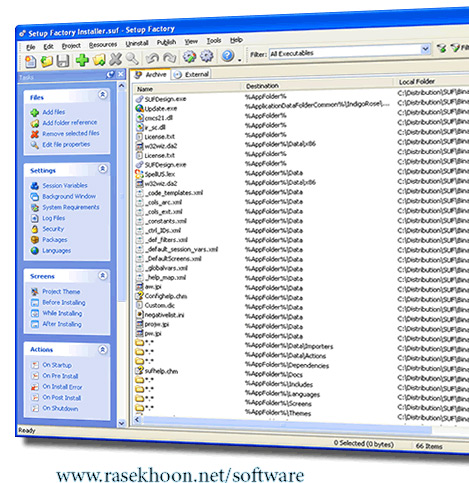The width and height of the screenshot is (469, 483).
Task: Open the Project menu
Action: [x=71, y=46]
